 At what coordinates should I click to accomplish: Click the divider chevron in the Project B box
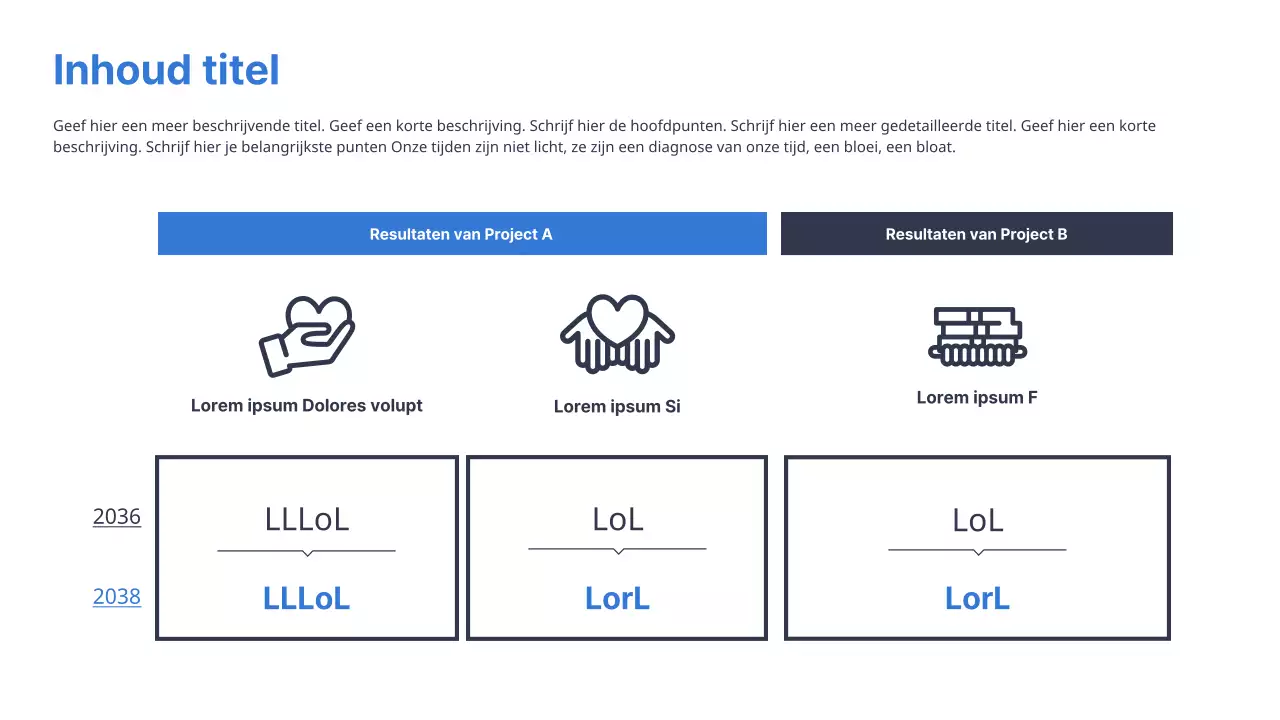[977, 551]
